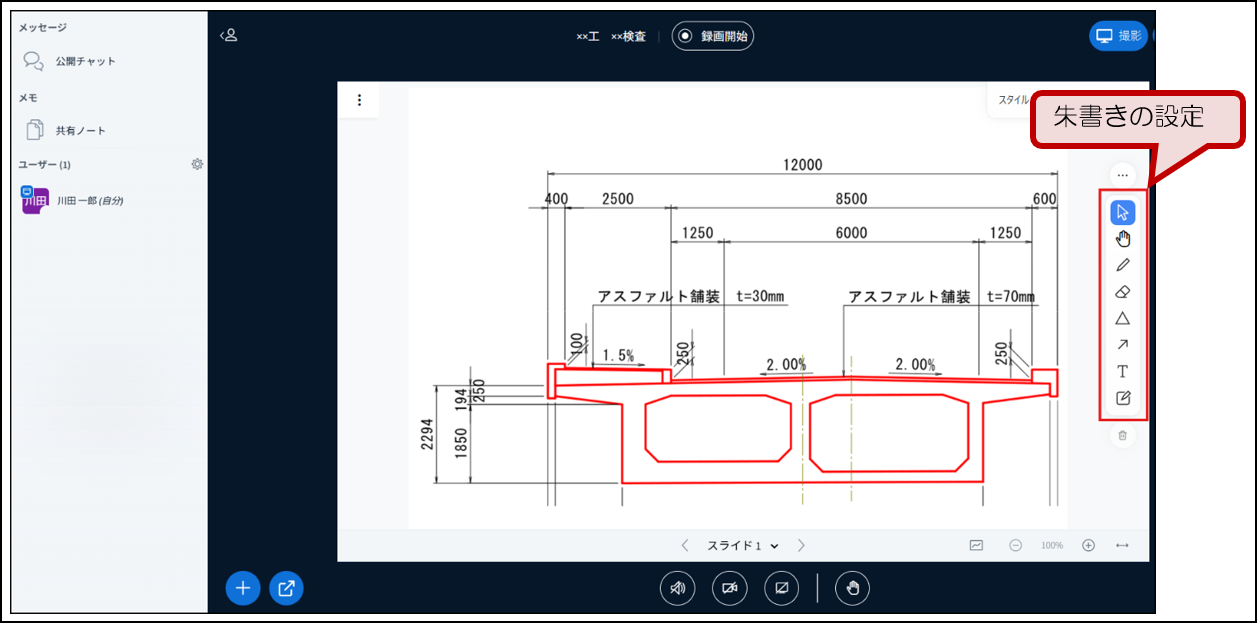The width and height of the screenshot is (1257, 623).
Task: Open presentation options three-dot menu
Action: [359, 100]
